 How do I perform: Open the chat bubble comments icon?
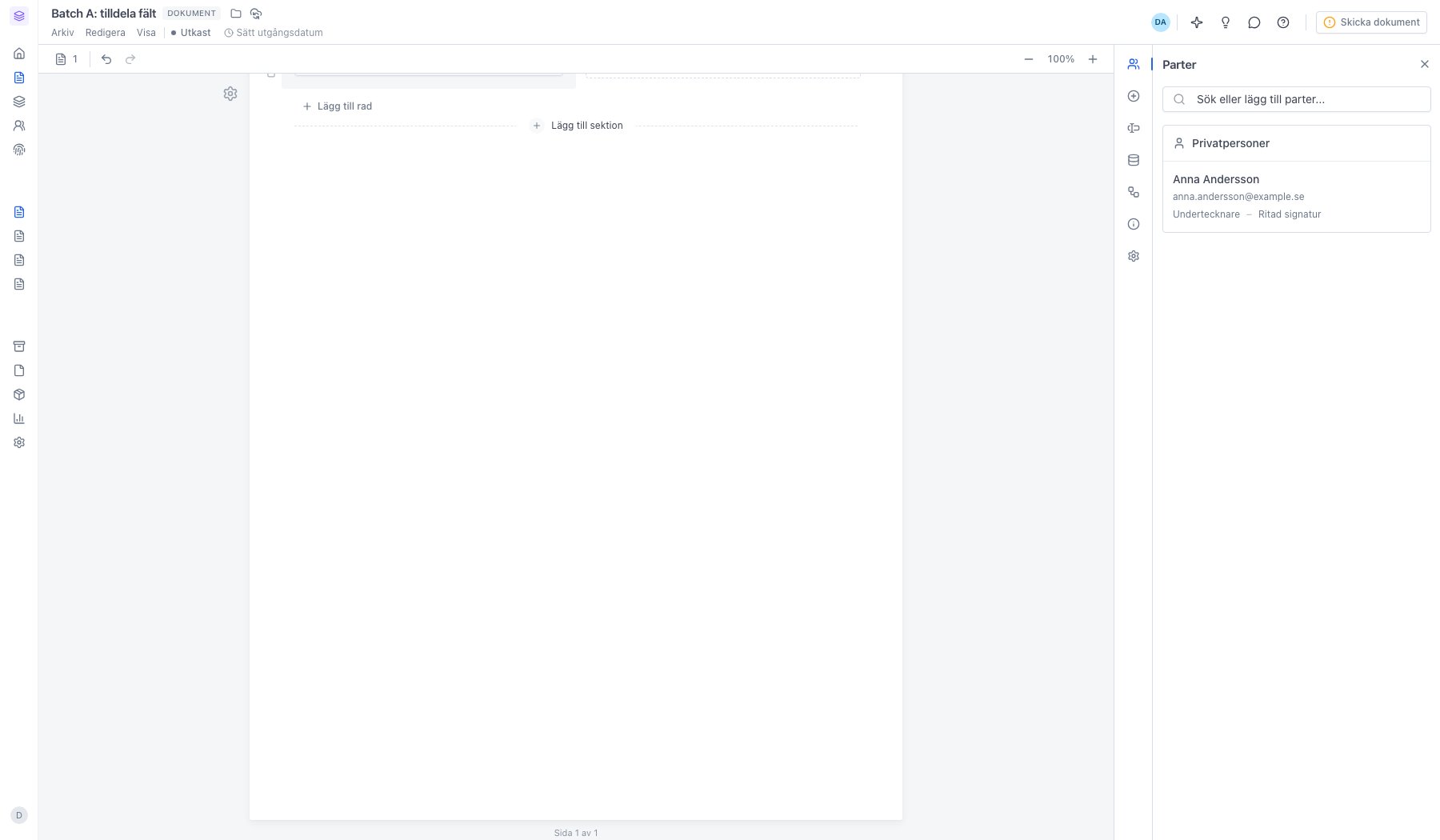pos(1254,22)
